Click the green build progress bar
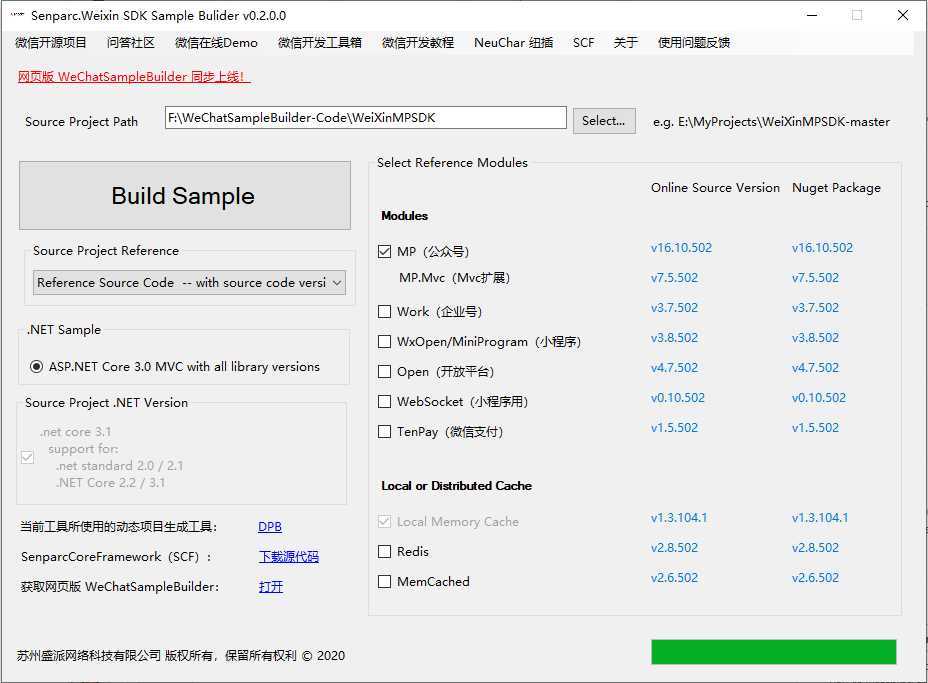Image resolution: width=928 pixels, height=683 pixels. click(x=774, y=652)
